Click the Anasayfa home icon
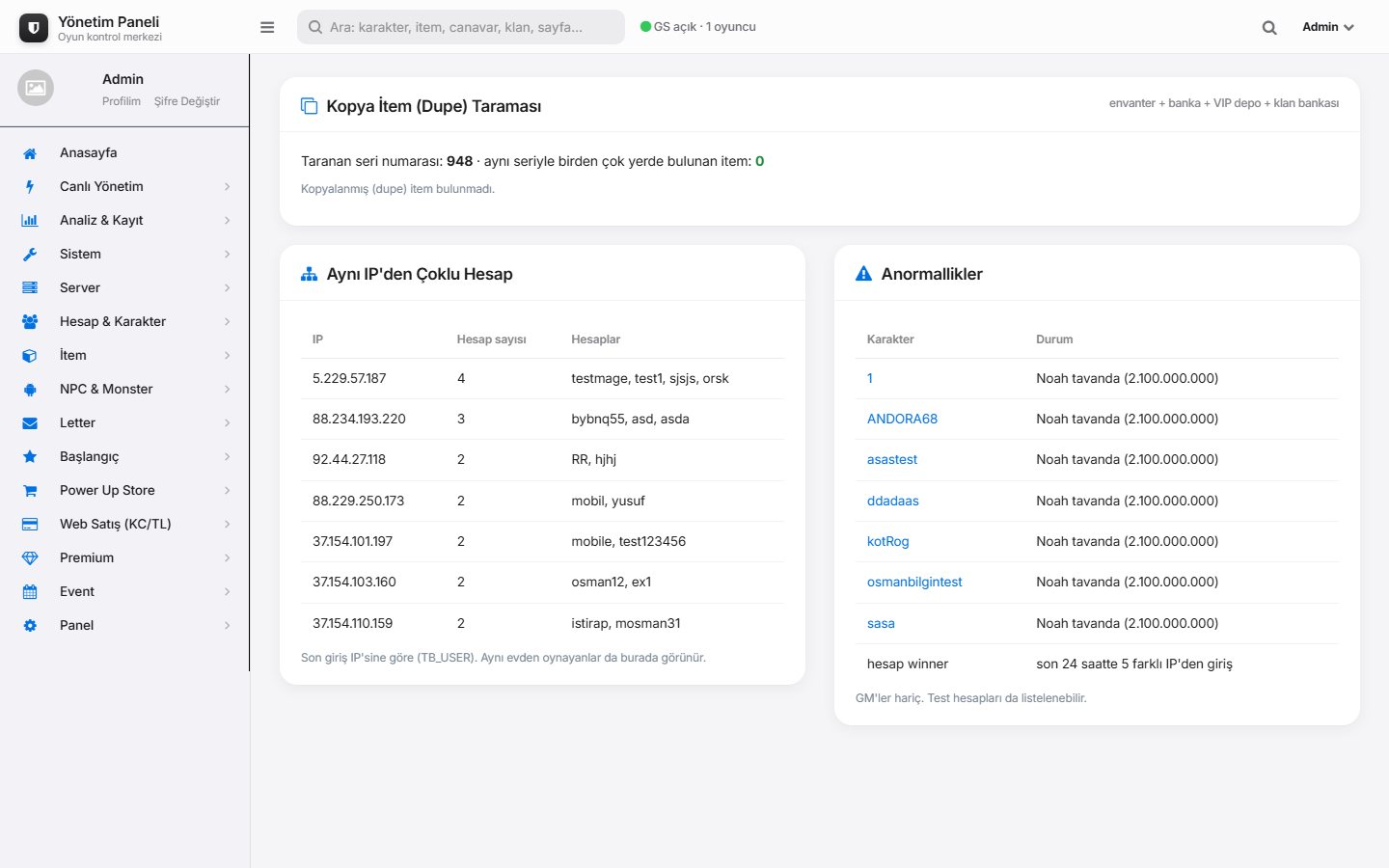 point(30,153)
